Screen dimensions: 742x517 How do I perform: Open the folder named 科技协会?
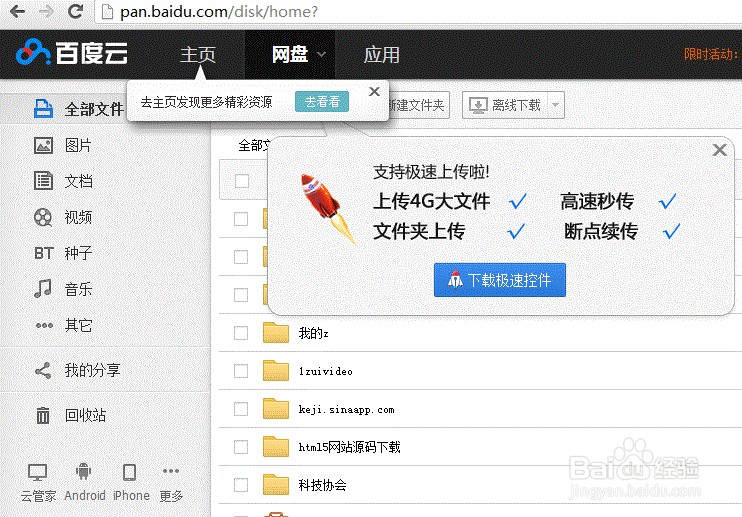pos(322,485)
